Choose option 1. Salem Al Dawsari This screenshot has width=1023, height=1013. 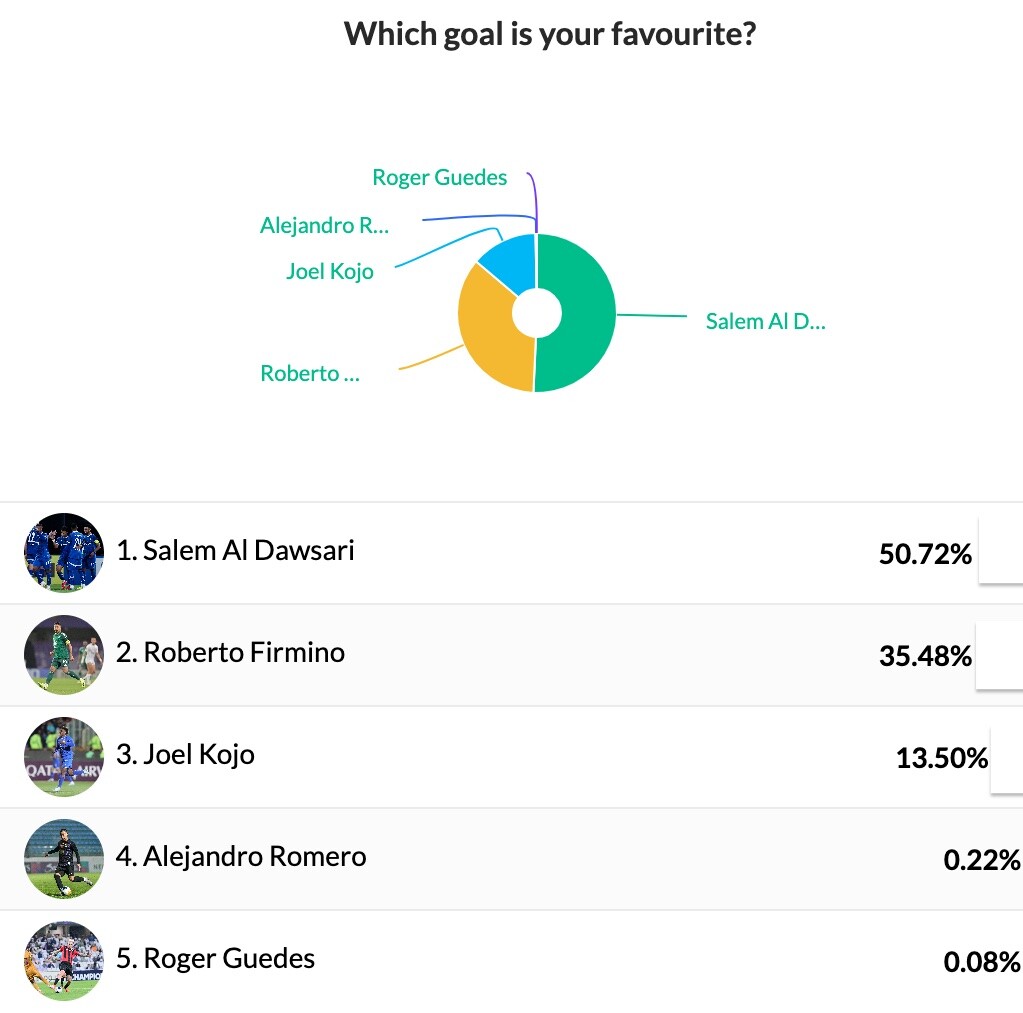512,552
